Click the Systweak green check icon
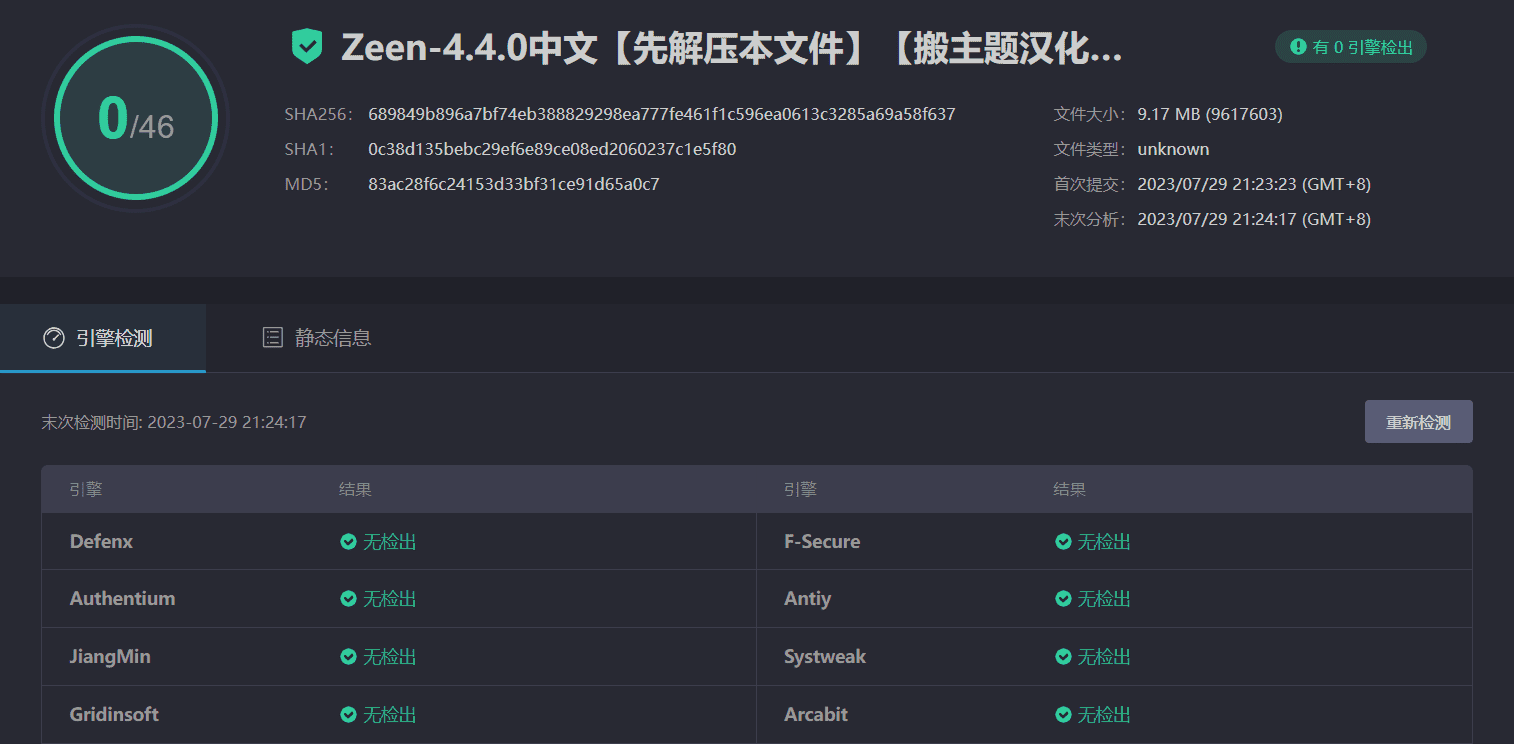Viewport: 1514px width, 744px height. click(1063, 657)
